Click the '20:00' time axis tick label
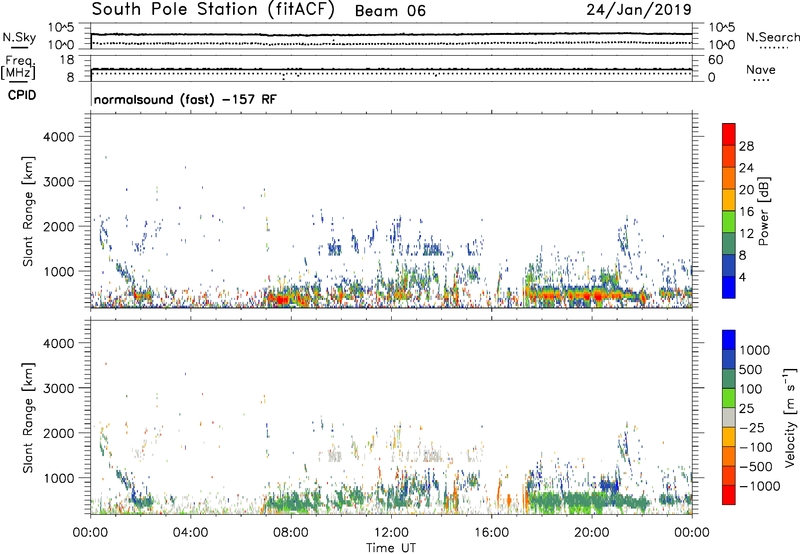 coord(592,533)
